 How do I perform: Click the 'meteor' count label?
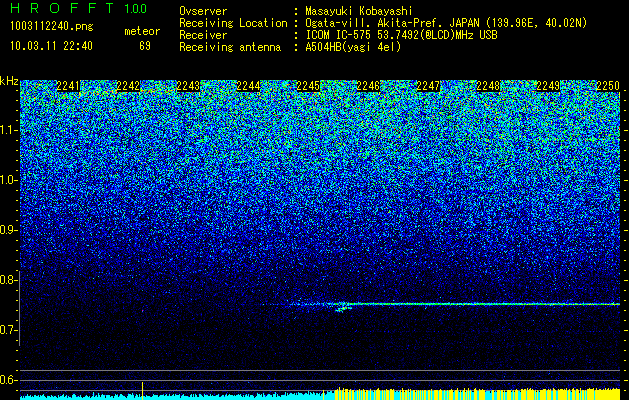[x=142, y=31]
